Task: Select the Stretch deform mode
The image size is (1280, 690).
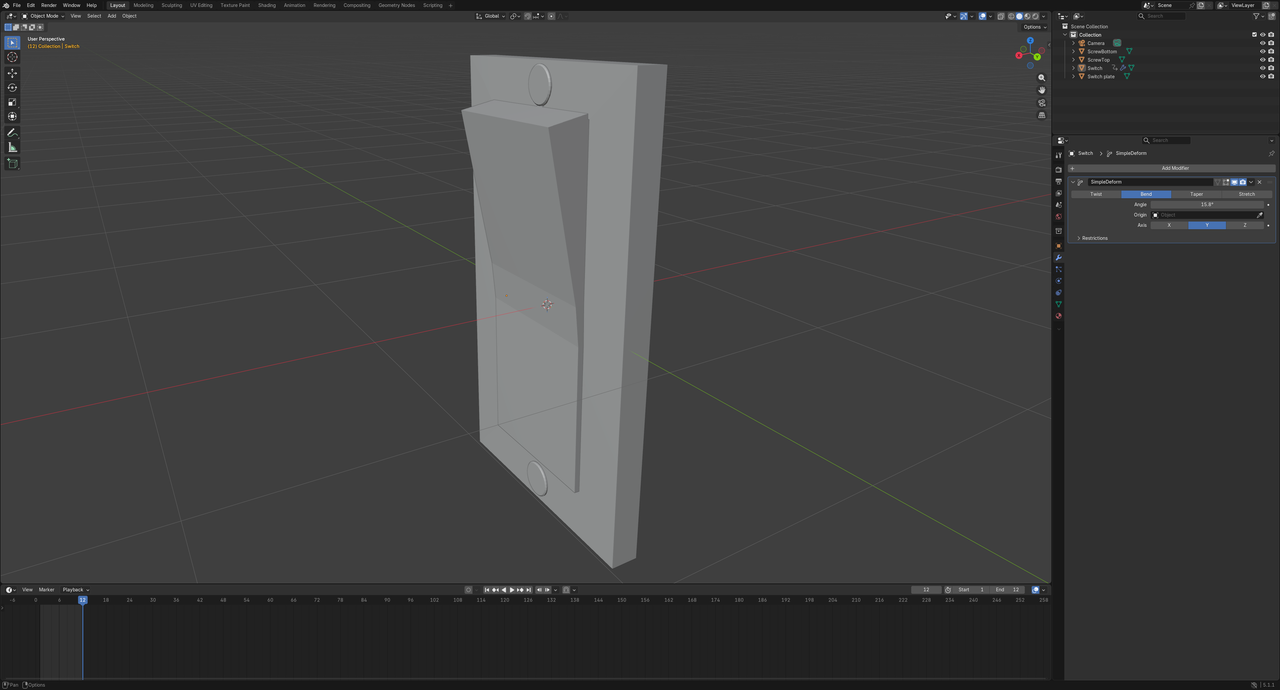Action: click(x=1247, y=194)
